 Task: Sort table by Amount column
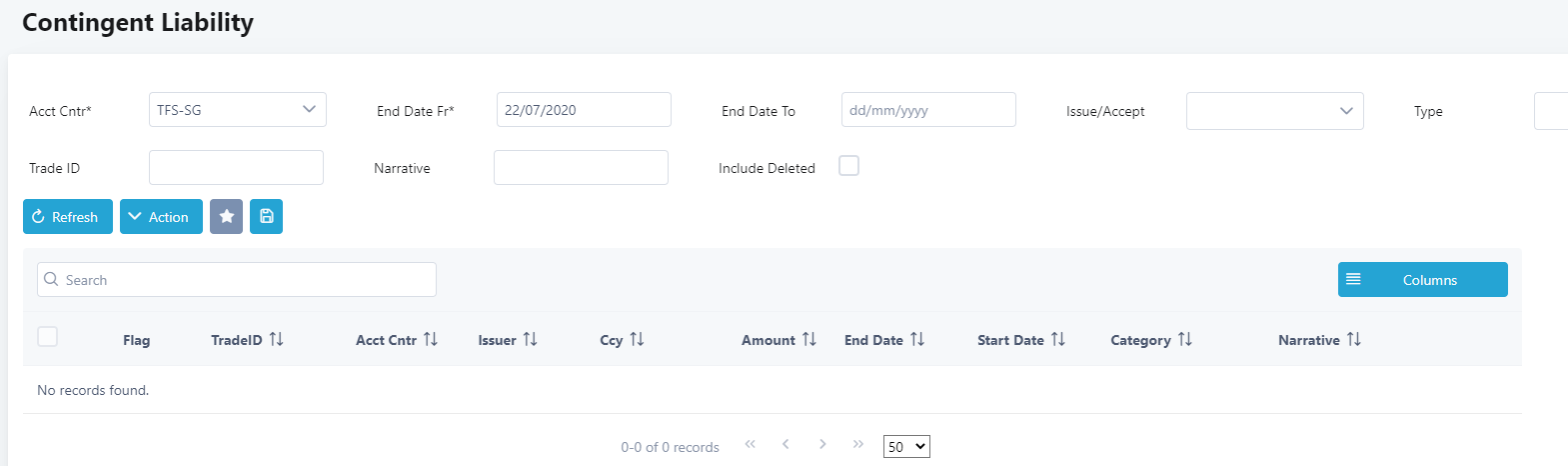coord(808,340)
